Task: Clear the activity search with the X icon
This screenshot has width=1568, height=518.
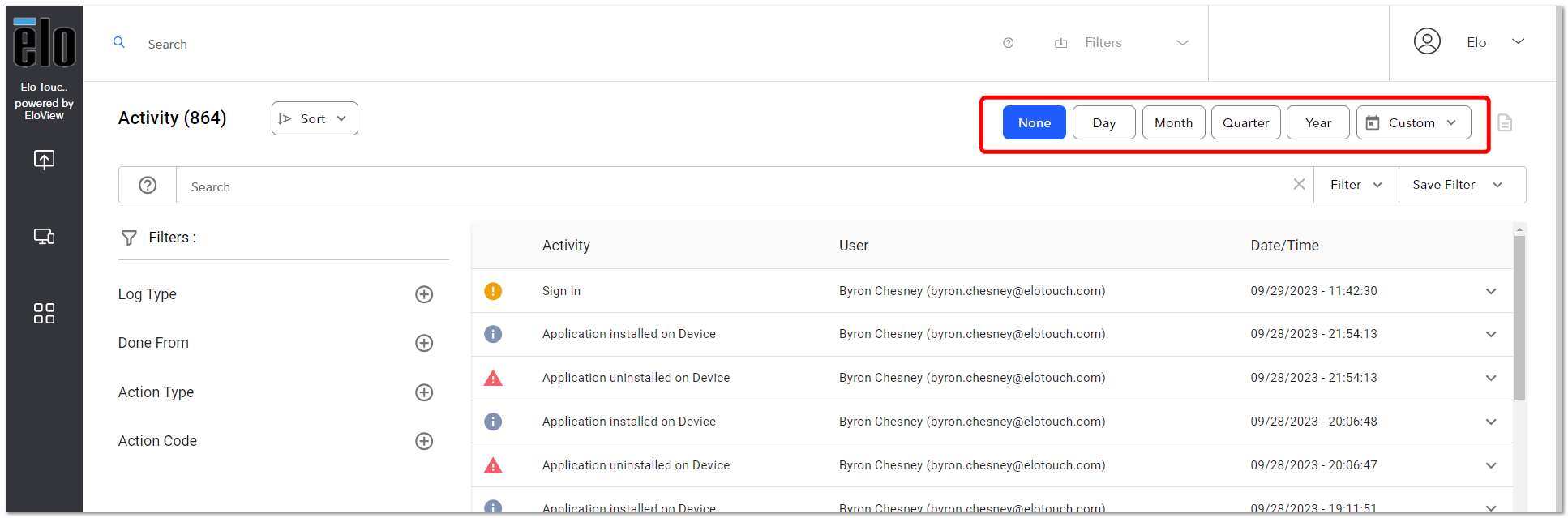Action: (x=1299, y=184)
